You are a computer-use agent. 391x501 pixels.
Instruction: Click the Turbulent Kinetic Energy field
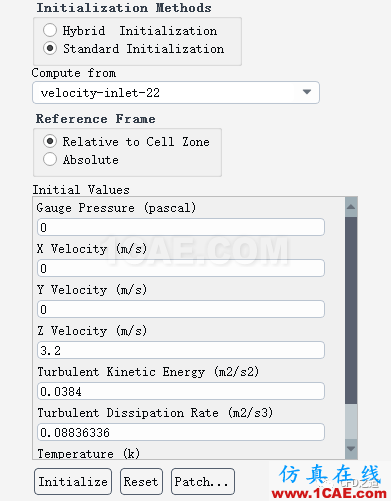[x=181, y=391]
